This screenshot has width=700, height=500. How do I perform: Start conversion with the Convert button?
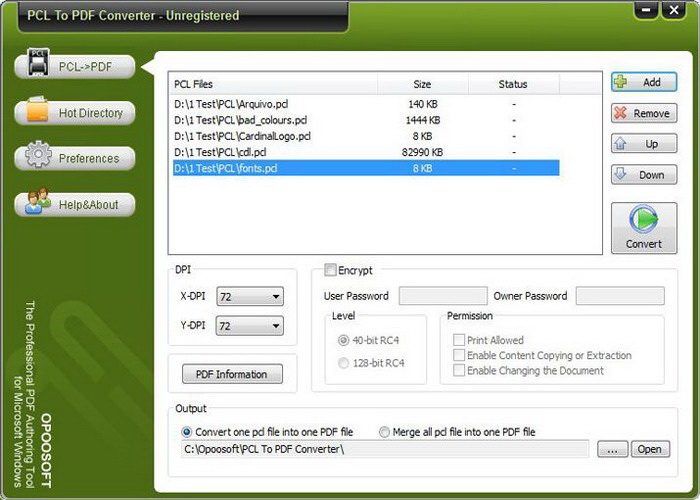pyautogui.click(x=644, y=228)
